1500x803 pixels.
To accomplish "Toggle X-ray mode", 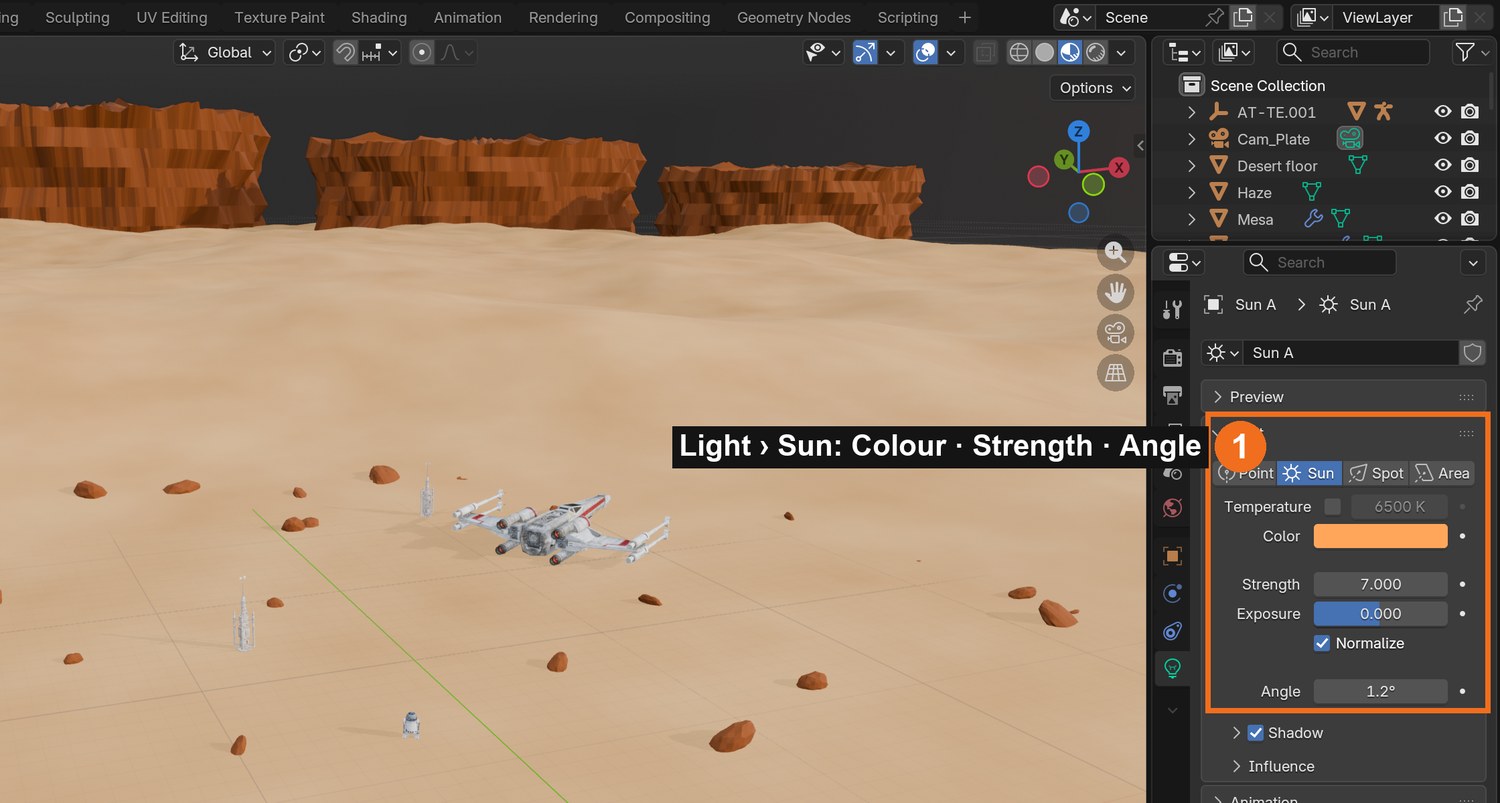I will tap(985, 52).
